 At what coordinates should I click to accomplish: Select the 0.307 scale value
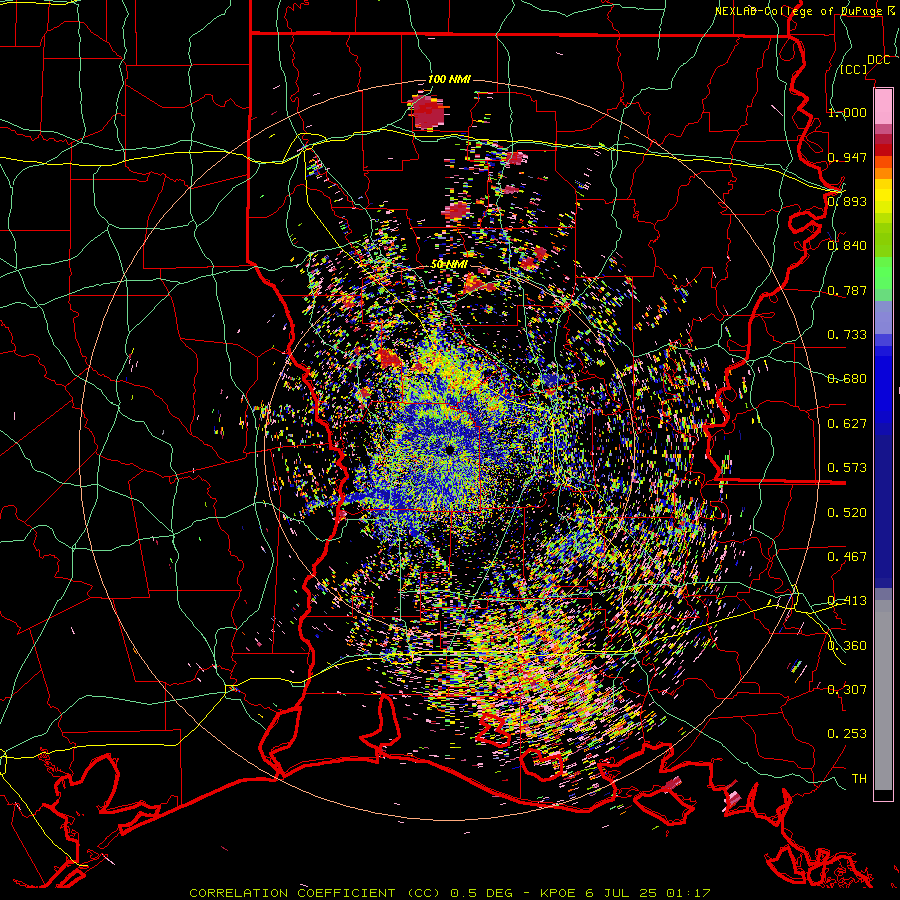847,689
